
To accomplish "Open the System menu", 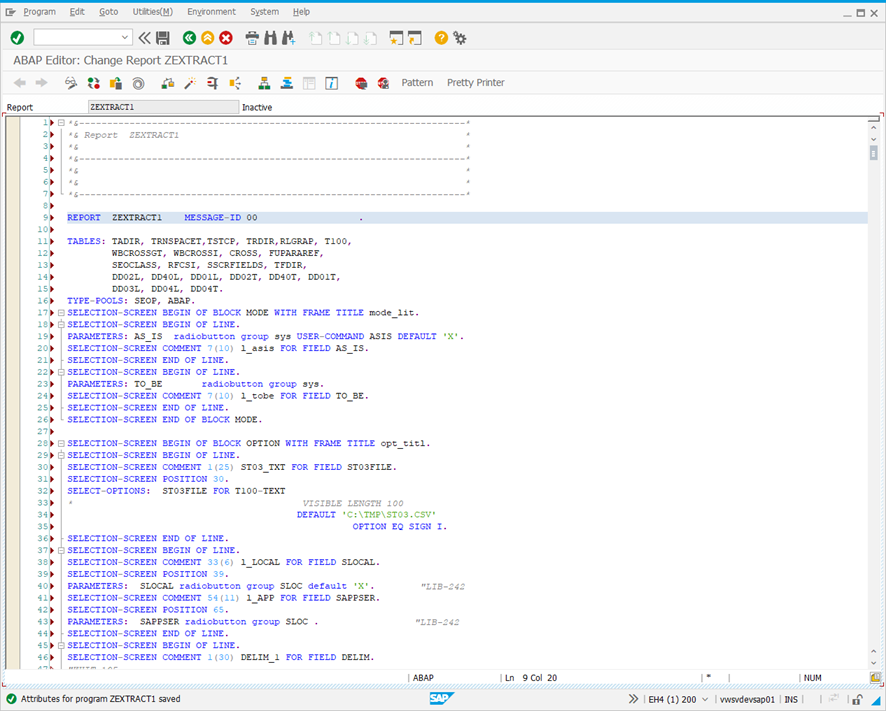I will point(264,11).
